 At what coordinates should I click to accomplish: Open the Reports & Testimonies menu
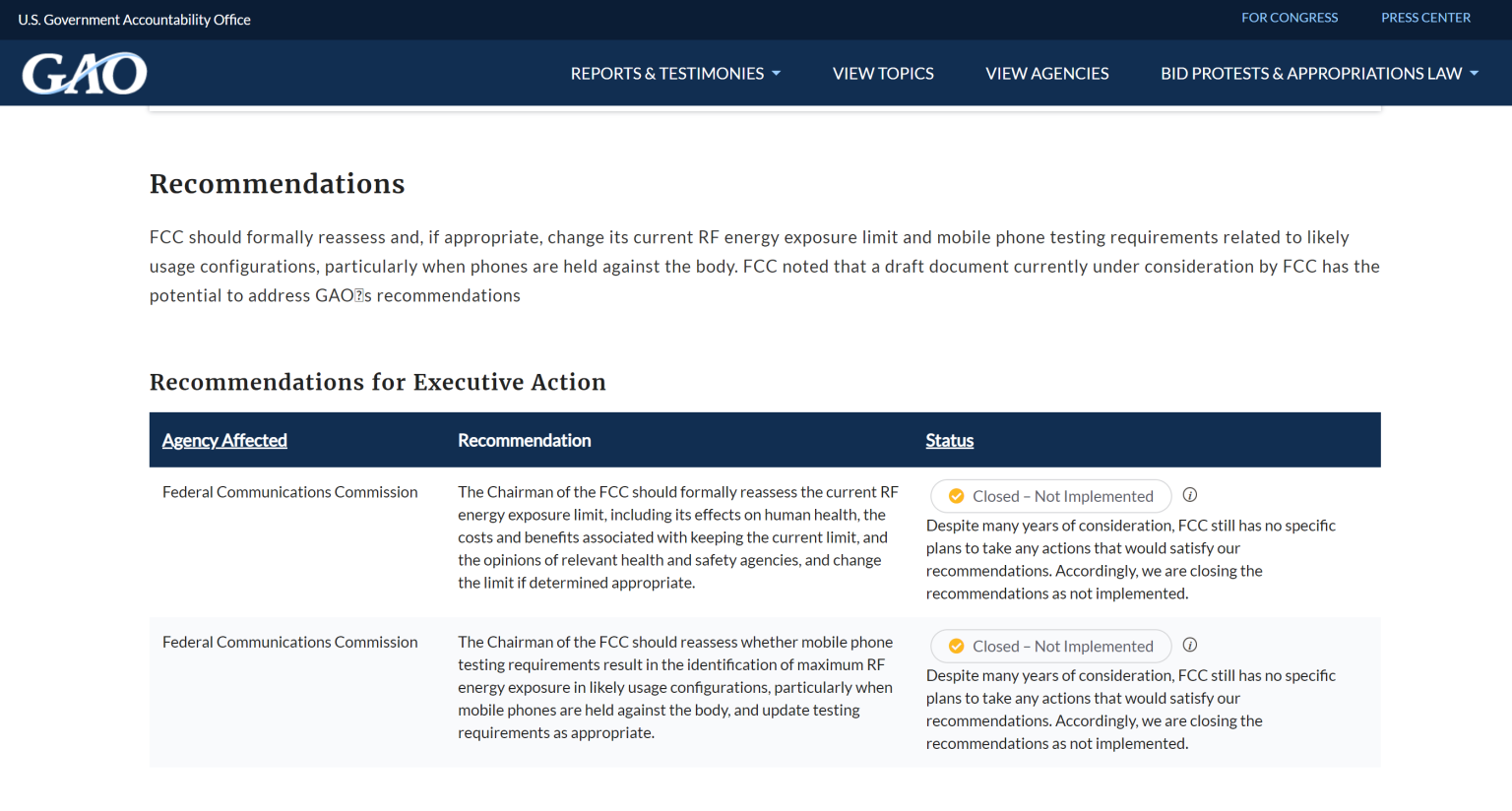[x=666, y=74]
